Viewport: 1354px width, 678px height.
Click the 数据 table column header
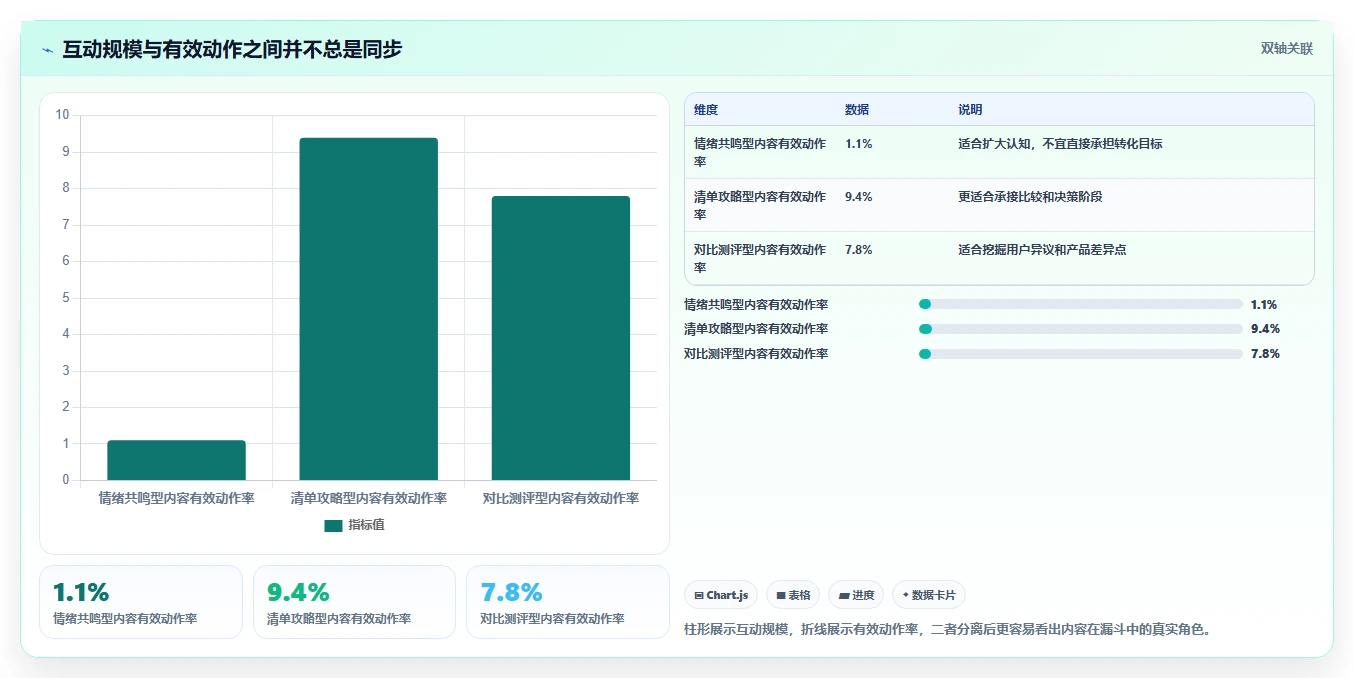click(857, 110)
